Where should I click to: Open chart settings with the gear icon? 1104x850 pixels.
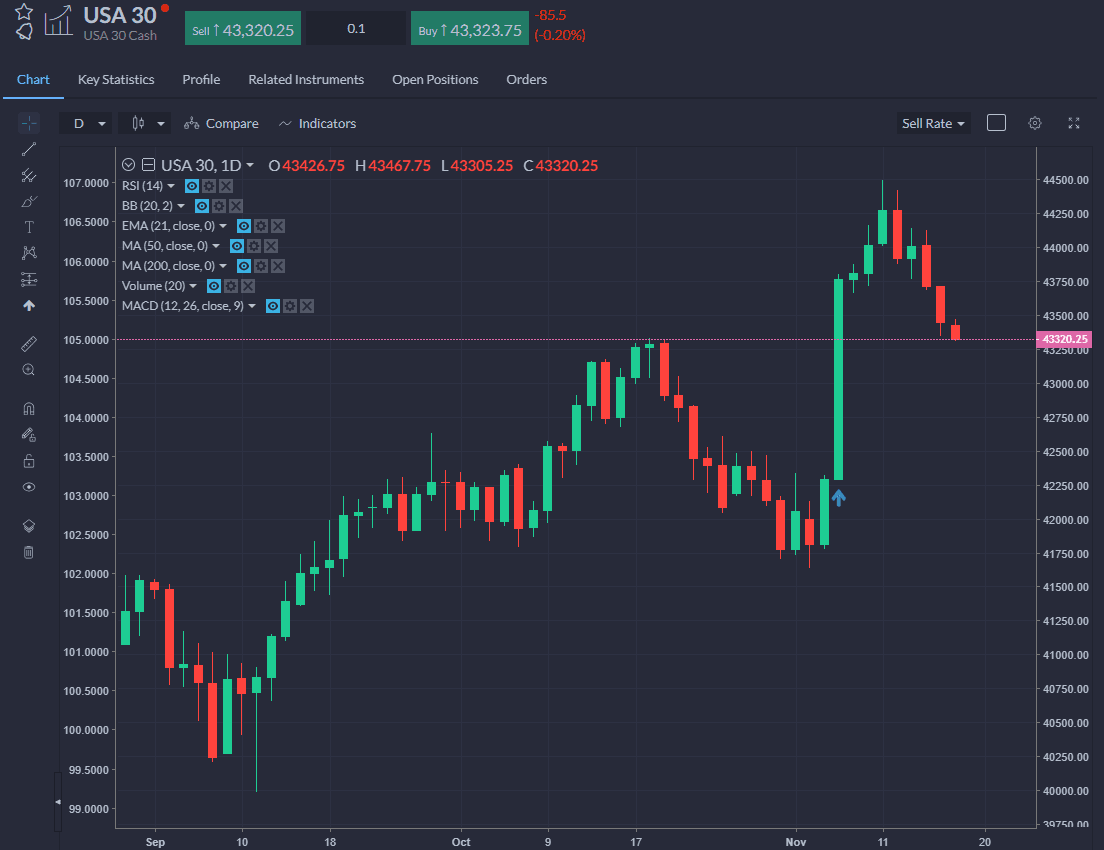coord(1034,122)
